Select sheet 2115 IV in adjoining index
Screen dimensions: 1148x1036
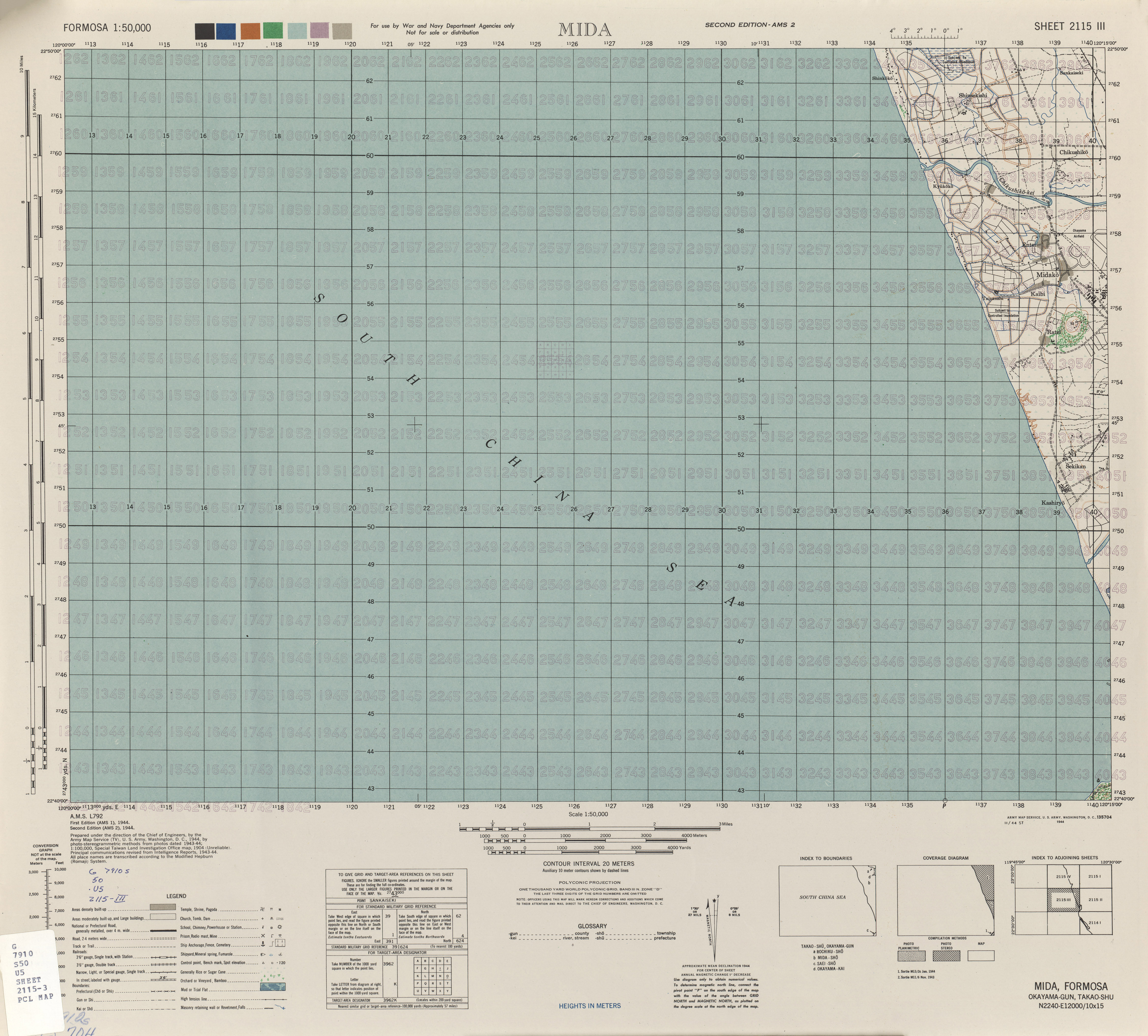(1063, 877)
